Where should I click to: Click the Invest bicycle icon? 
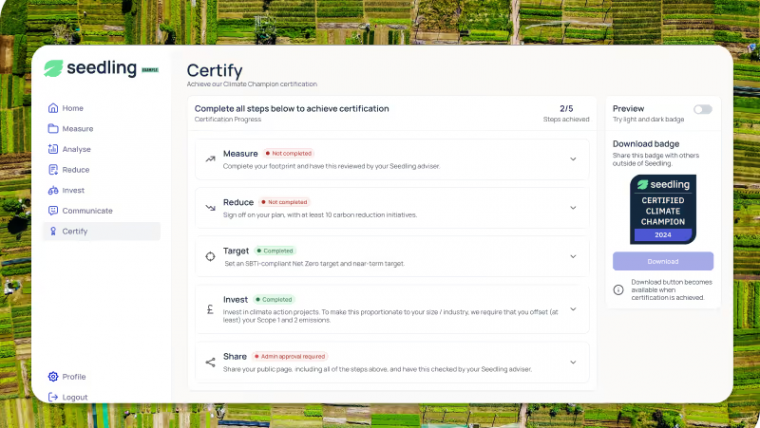(x=53, y=190)
